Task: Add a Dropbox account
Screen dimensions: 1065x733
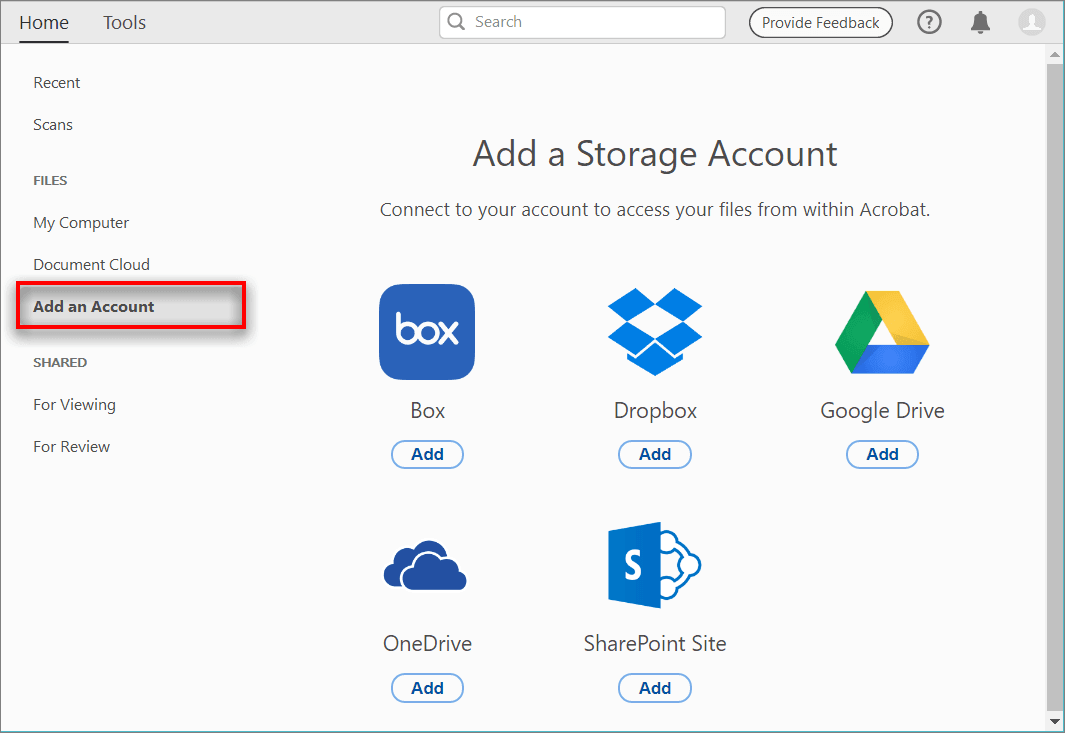Action: pos(655,454)
